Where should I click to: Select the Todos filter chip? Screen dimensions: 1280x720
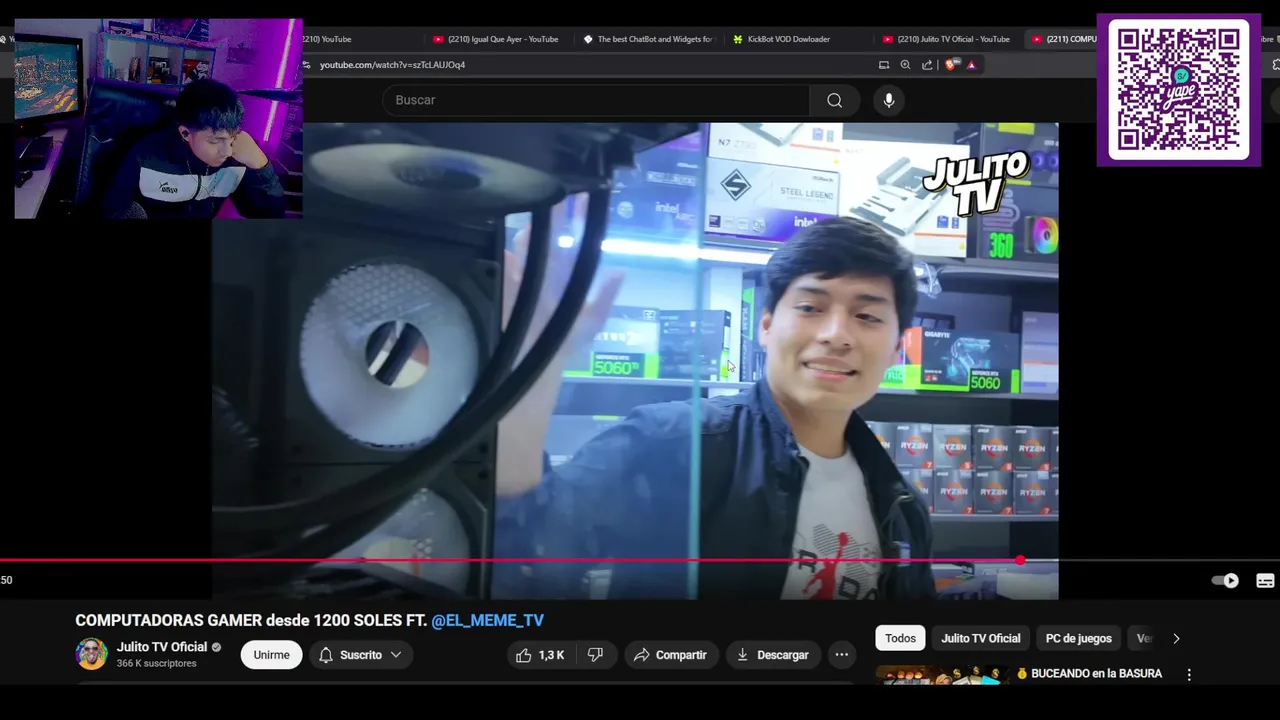tap(900, 638)
